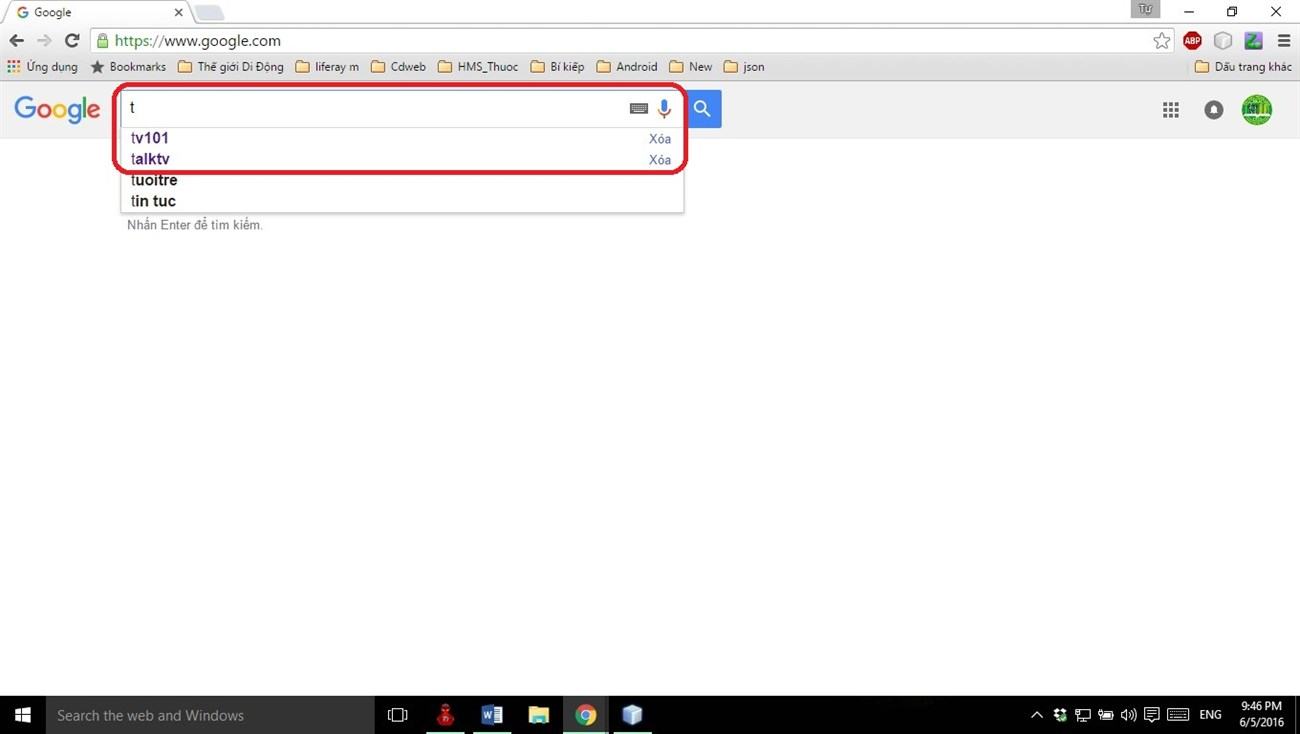This screenshot has height=734, width=1300.
Task: Click the Chrome profile name button
Action: [1146, 9]
